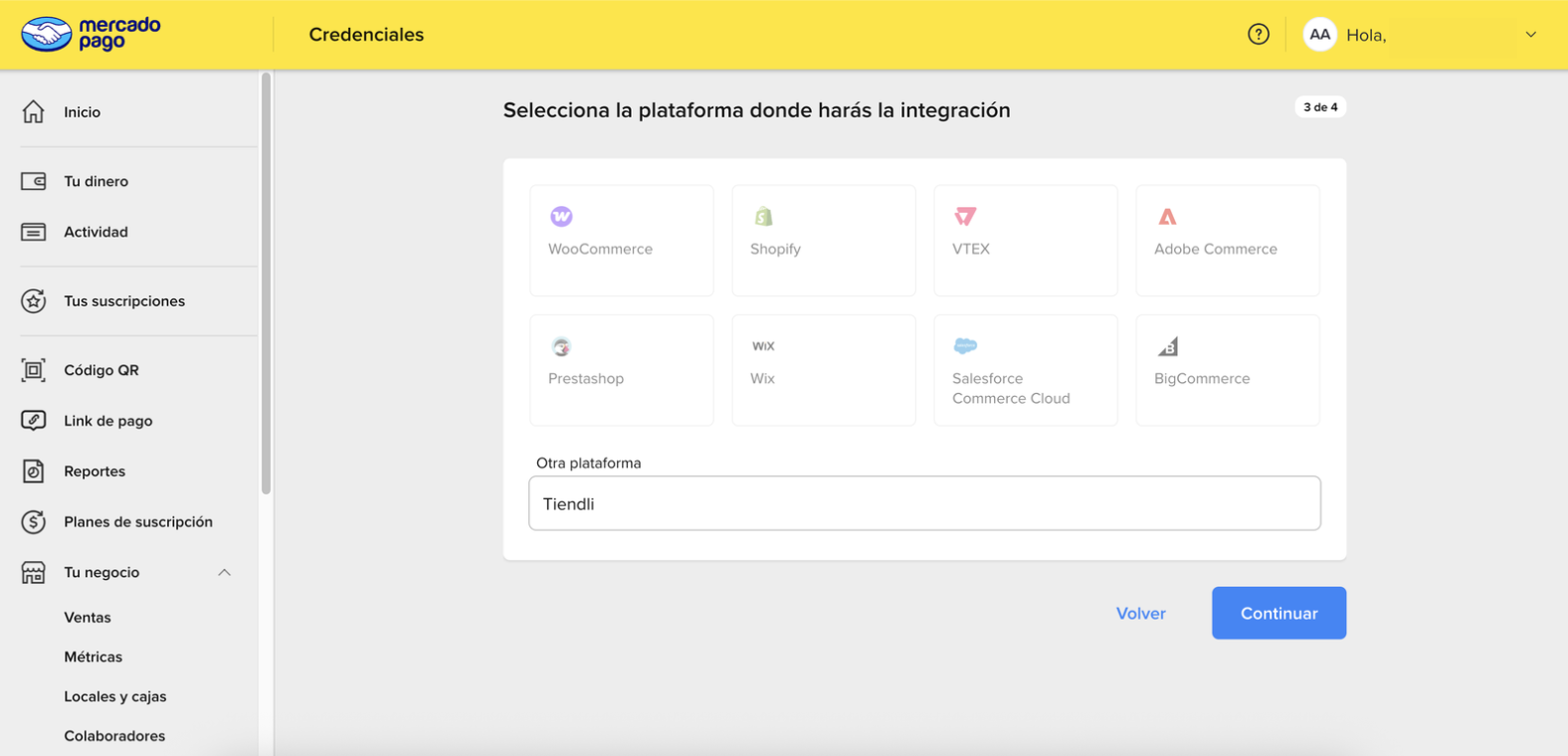
Task: Click the sidebar vertical scrollbar
Action: (x=266, y=283)
